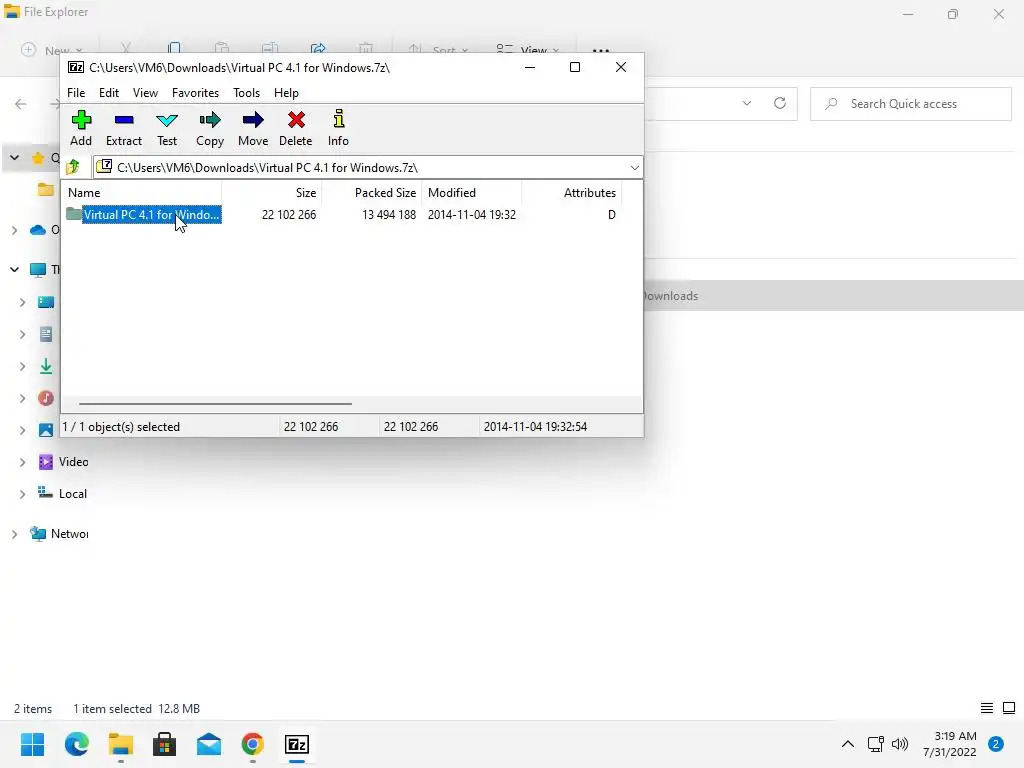Open the View menu in 7-Zip
The image size is (1024, 768).
click(145, 93)
